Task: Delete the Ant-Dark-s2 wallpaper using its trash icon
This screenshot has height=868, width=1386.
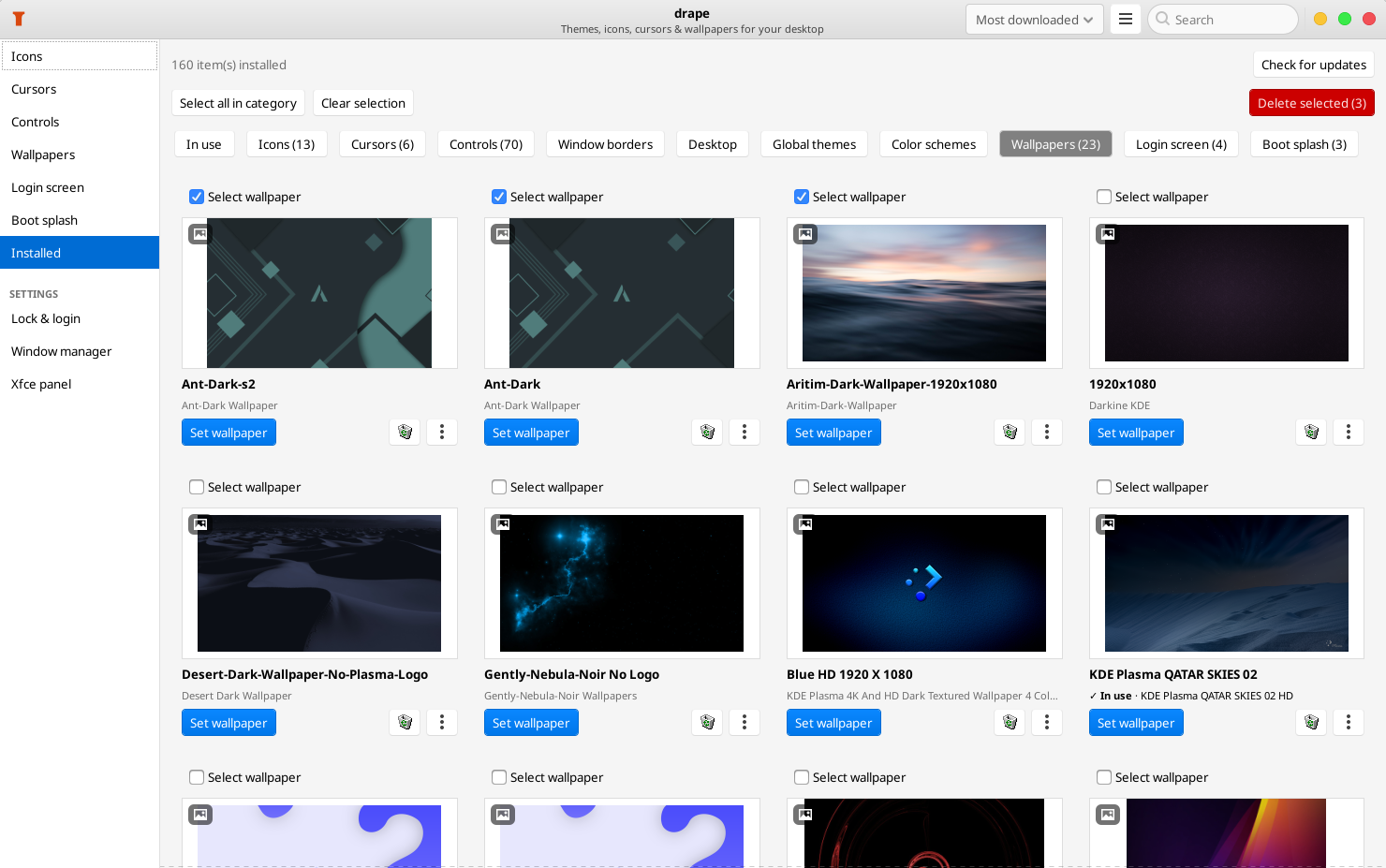Action: pos(405,433)
